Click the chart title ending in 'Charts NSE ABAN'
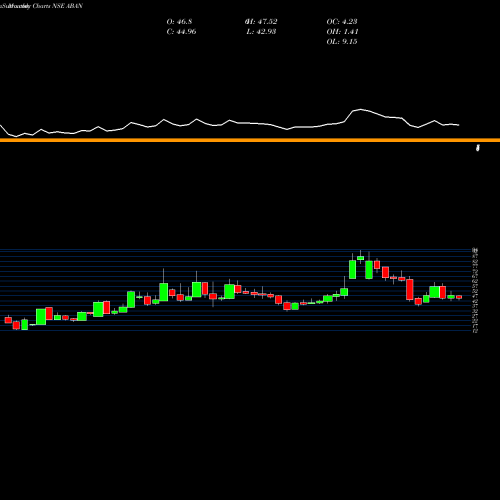The width and height of the screenshot is (500, 500). tap(41, 6)
